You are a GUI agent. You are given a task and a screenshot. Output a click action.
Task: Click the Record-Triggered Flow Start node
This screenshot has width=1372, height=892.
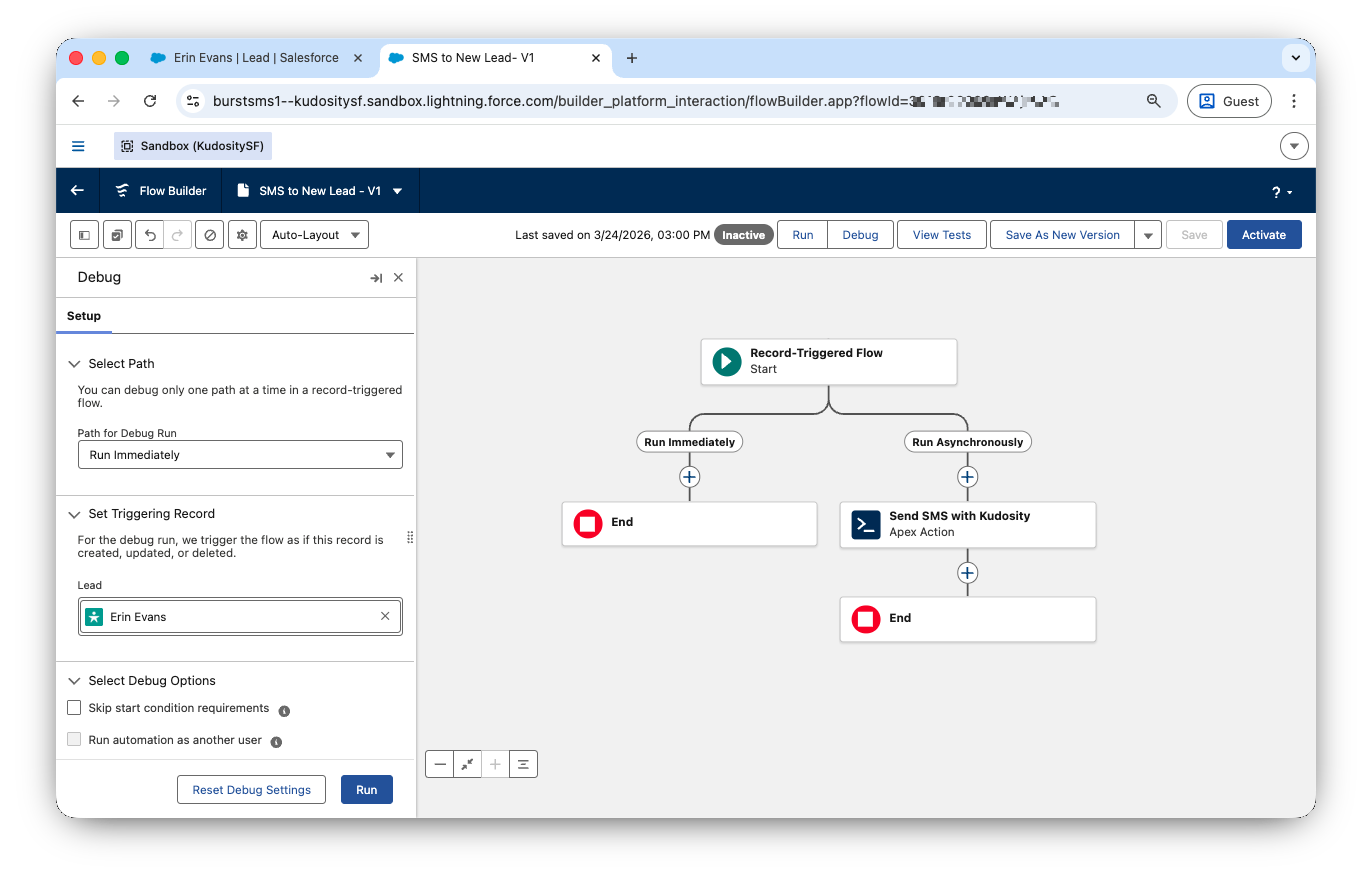(828, 361)
